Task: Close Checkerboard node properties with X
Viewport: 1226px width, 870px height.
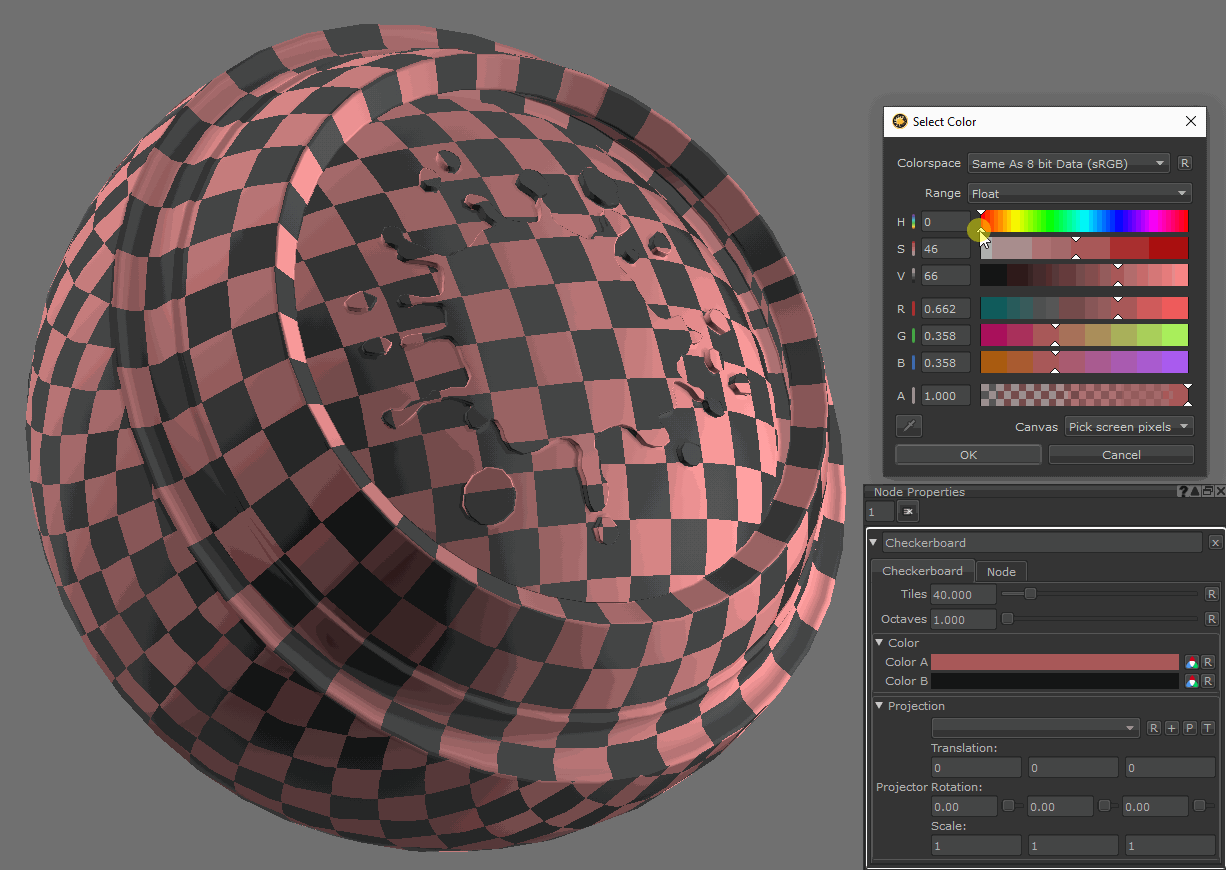Action: pyautogui.click(x=1215, y=543)
